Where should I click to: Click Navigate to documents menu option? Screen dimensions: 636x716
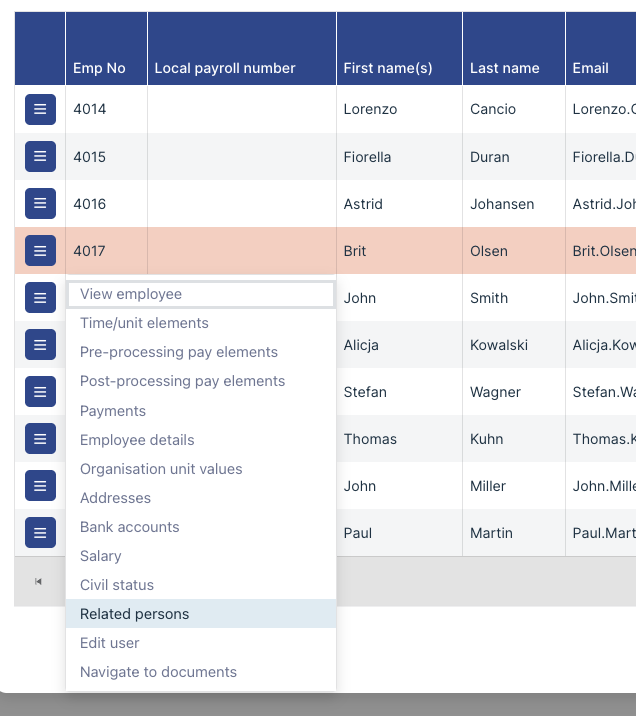(158, 672)
